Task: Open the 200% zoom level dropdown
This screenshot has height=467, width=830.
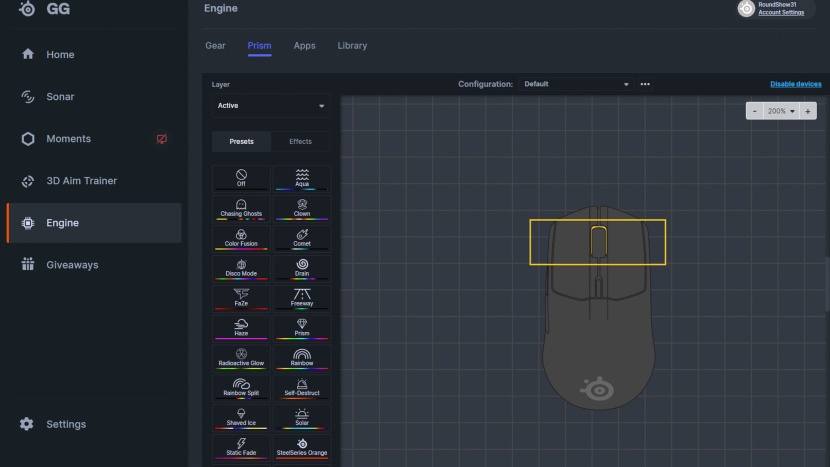Action: coord(781,111)
